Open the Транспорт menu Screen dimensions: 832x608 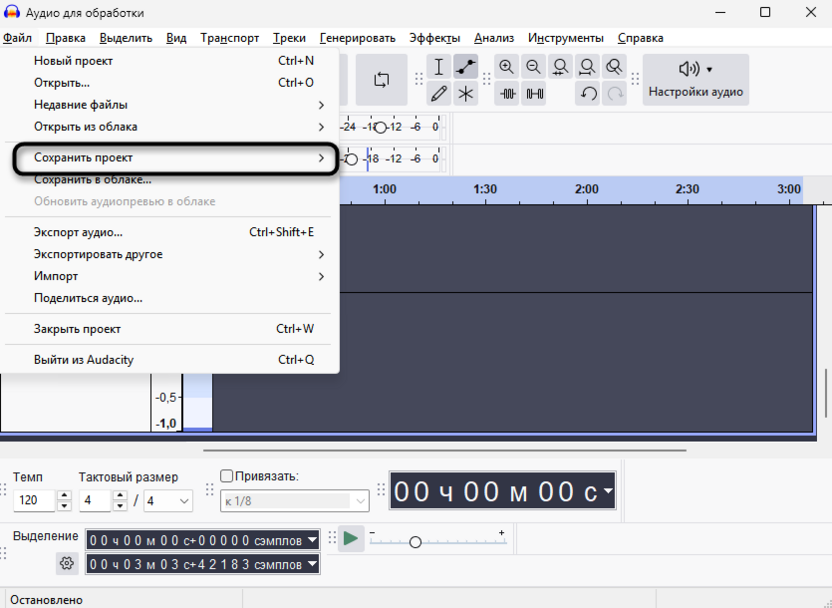point(230,38)
